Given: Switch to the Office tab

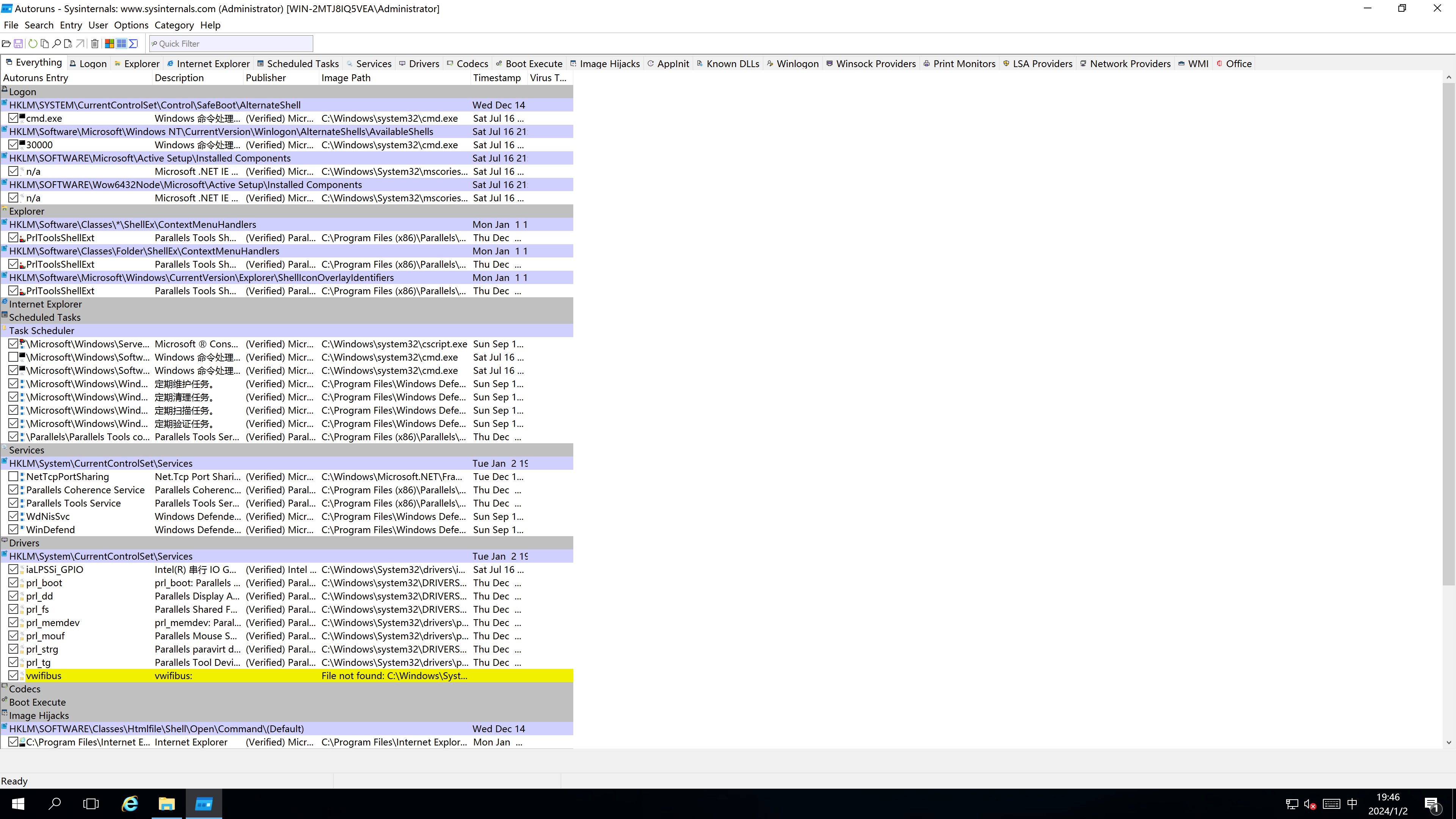Looking at the screenshot, I should [x=1234, y=63].
